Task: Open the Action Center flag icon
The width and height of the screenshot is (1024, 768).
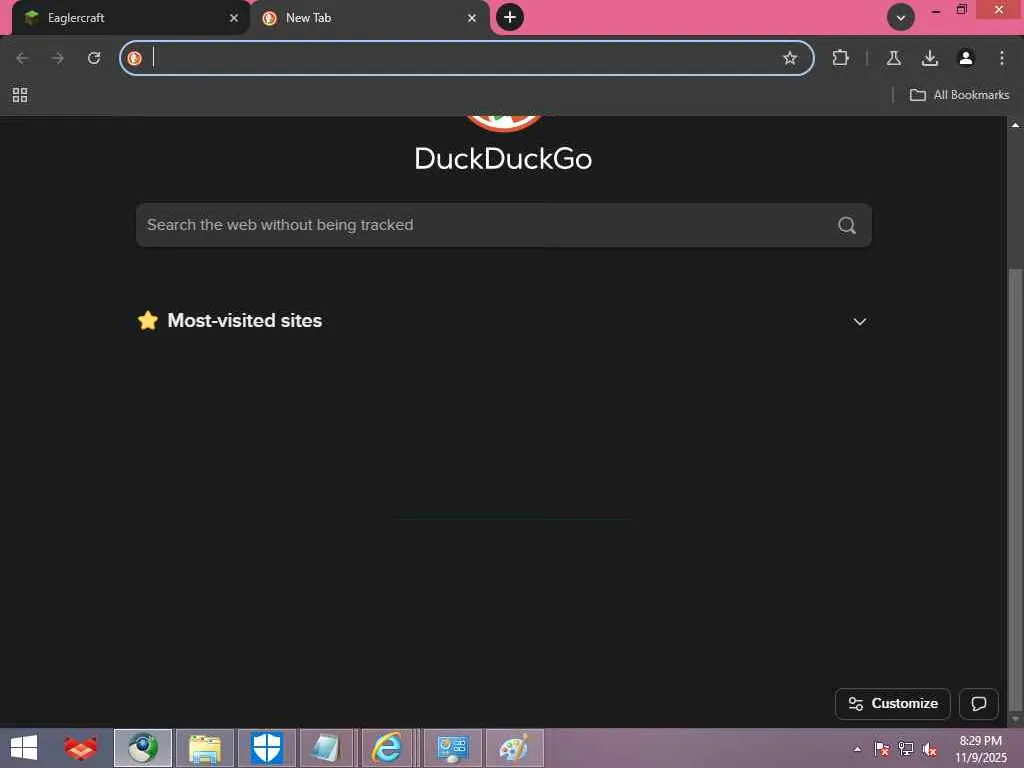Action: tap(881, 749)
